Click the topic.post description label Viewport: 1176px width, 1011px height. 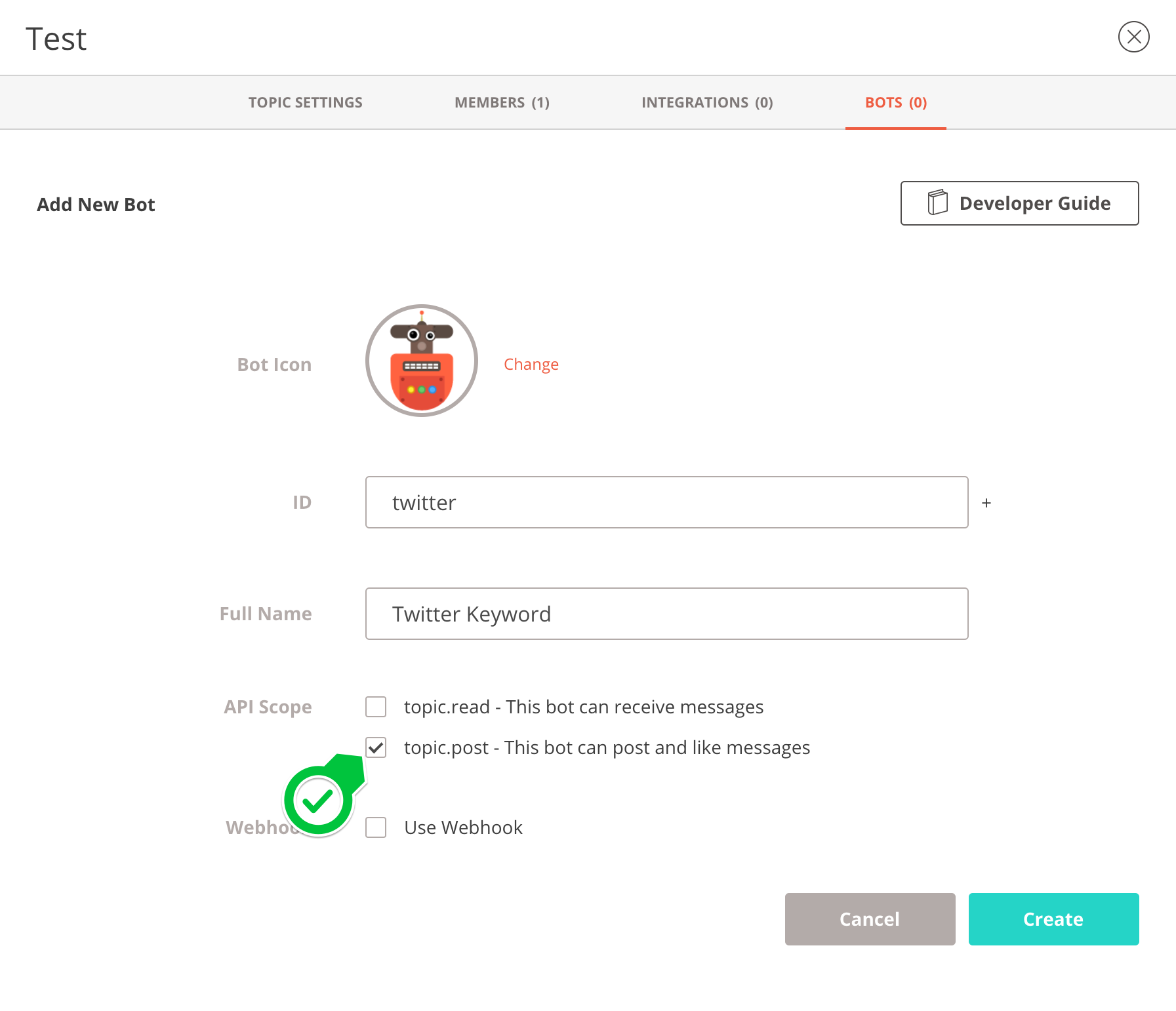607,747
